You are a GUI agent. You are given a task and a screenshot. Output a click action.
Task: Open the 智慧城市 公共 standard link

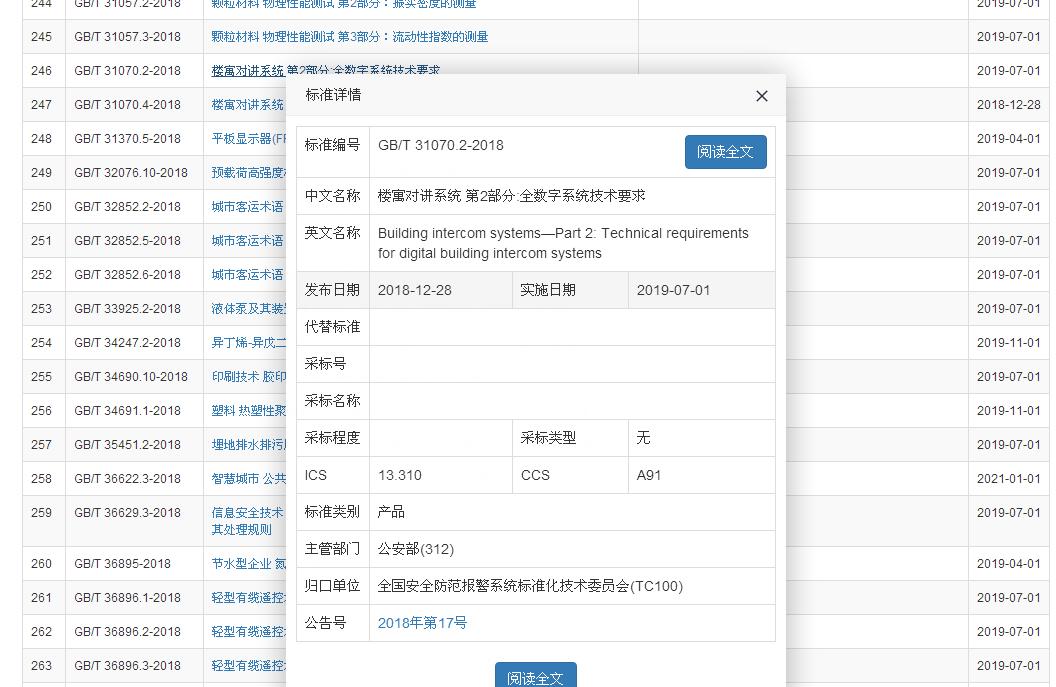click(x=248, y=479)
